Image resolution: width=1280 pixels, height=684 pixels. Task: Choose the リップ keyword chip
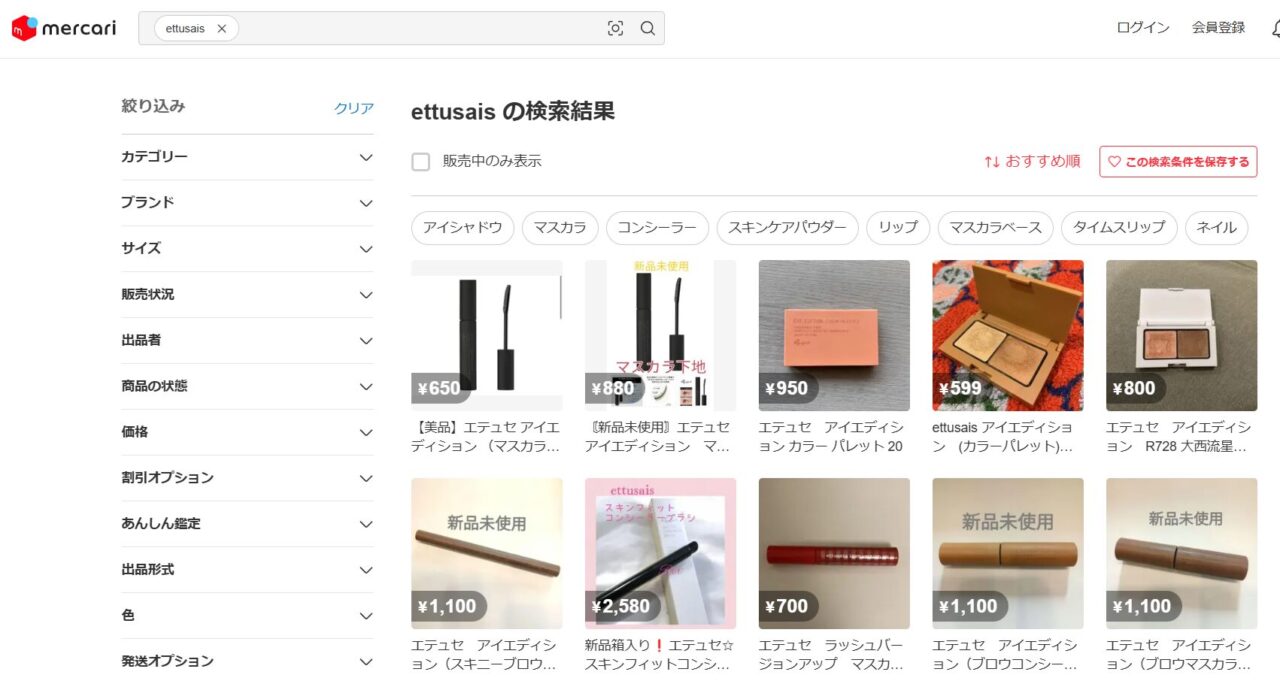tap(898, 228)
